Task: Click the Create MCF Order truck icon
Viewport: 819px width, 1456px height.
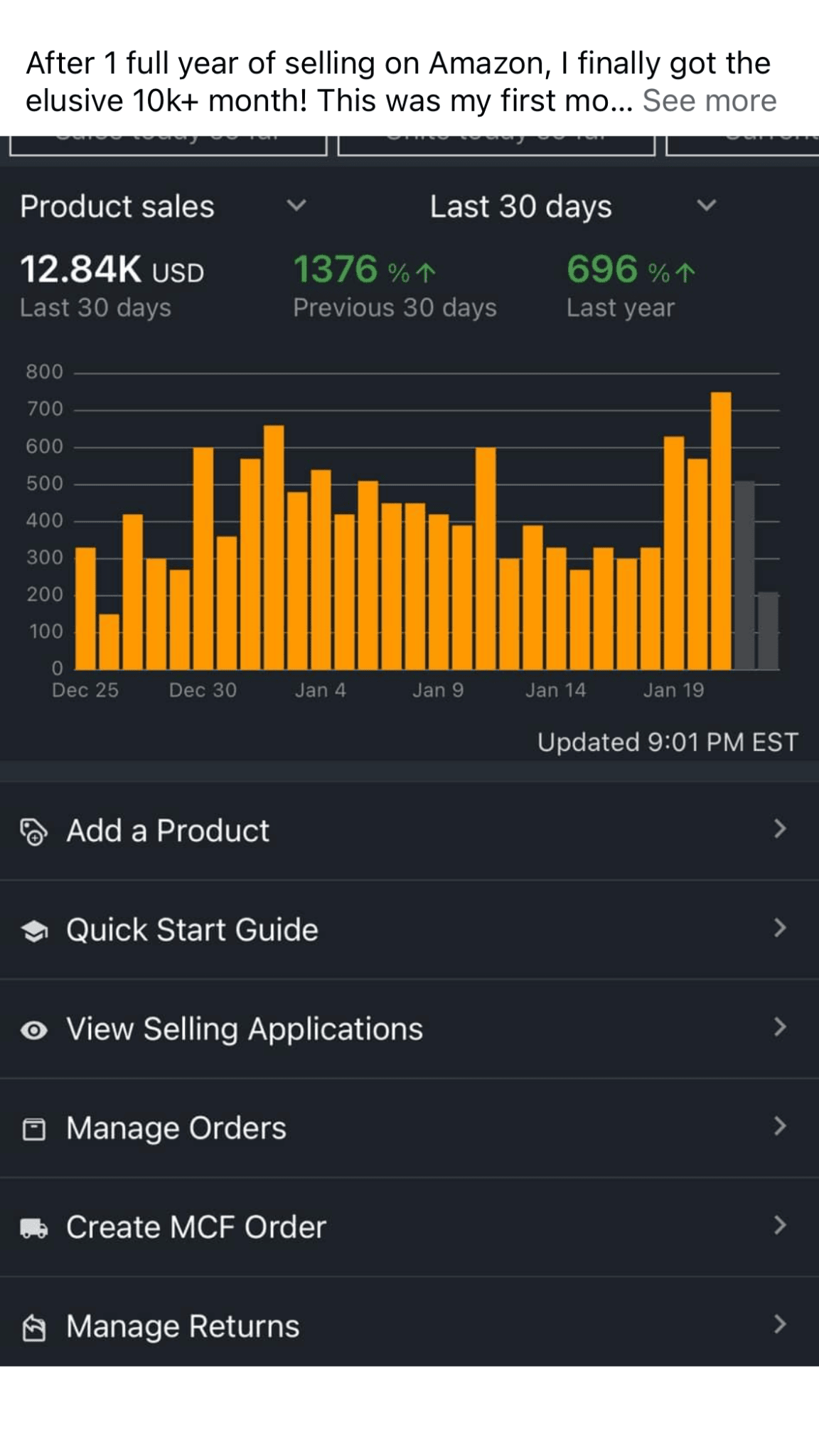Action: click(33, 1228)
